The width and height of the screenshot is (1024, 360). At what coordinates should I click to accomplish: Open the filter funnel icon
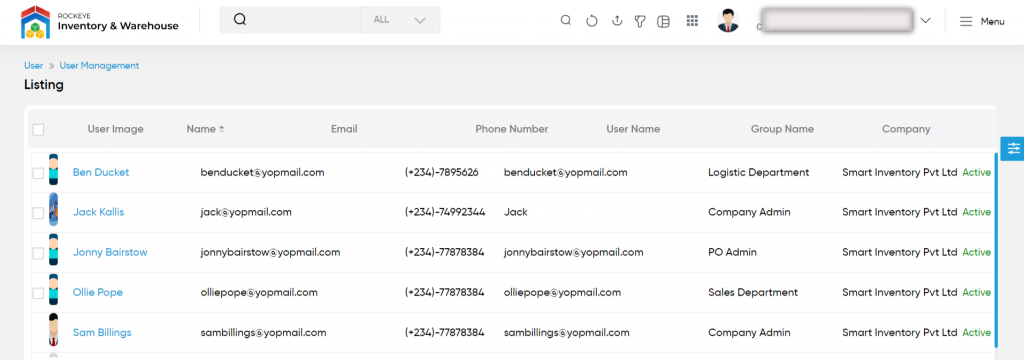point(640,21)
